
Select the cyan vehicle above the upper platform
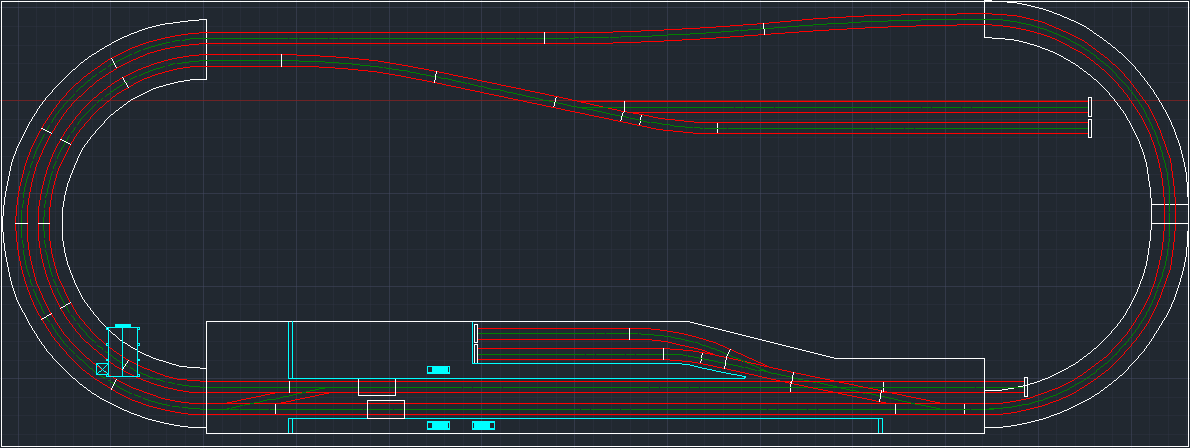(439, 370)
